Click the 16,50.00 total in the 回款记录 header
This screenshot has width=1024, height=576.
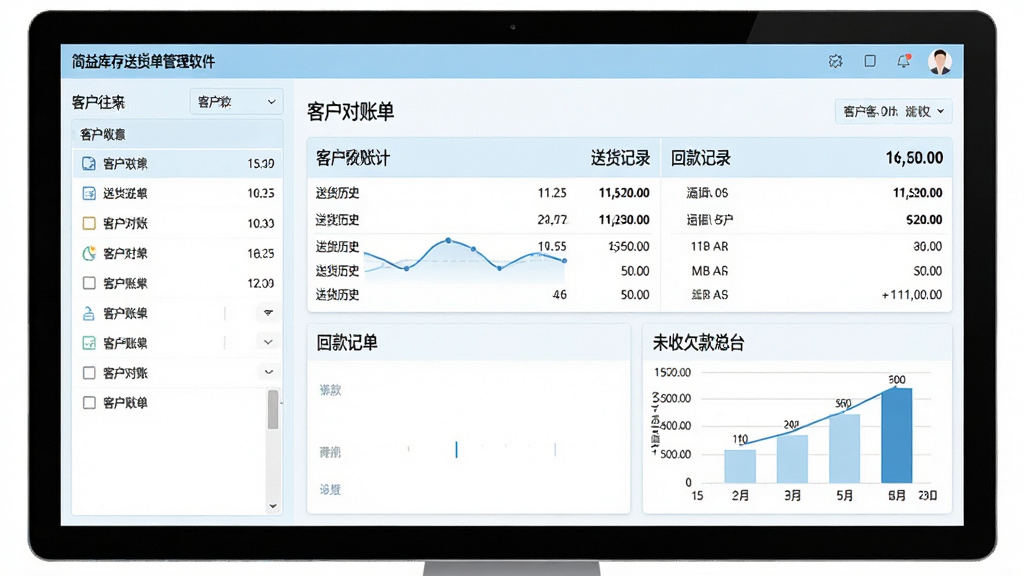point(914,158)
